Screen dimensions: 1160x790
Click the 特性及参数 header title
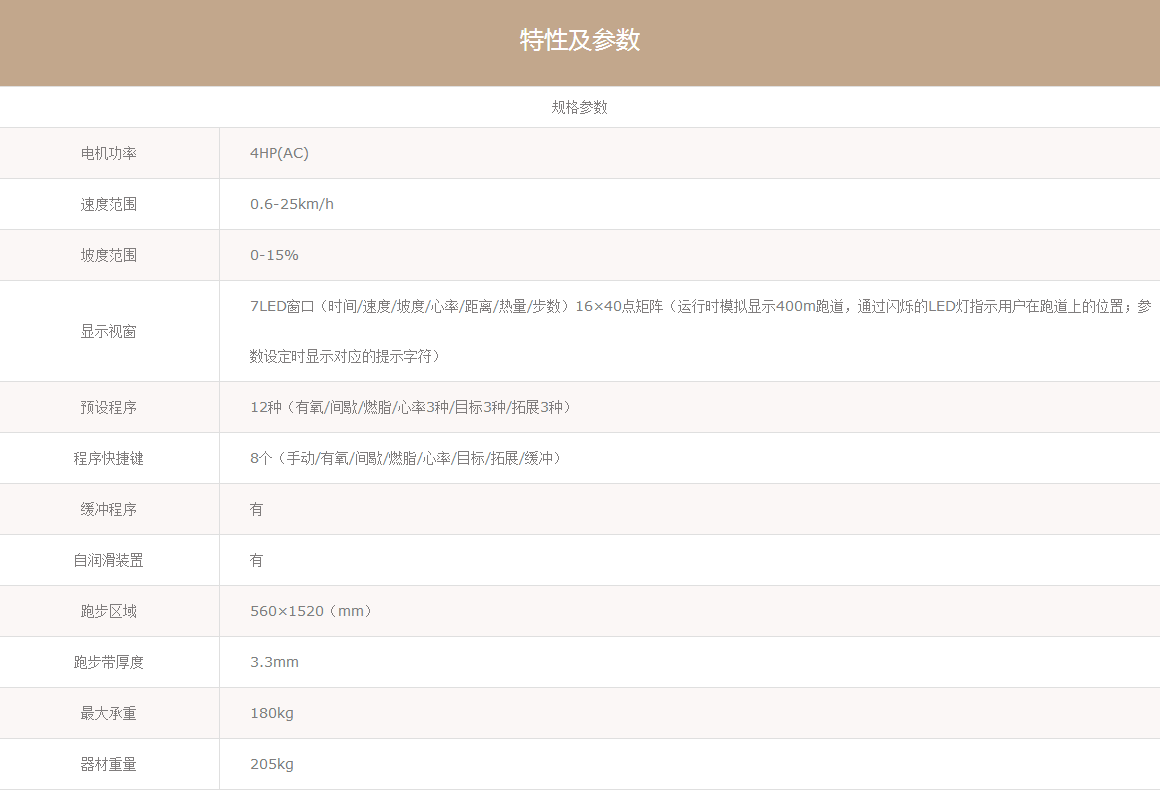pyautogui.click(x=579, y=41)
